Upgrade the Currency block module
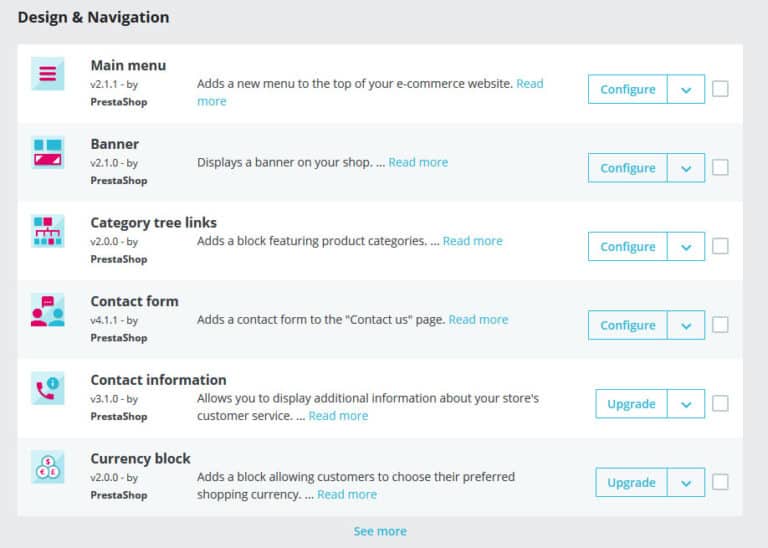 (631, 482)
